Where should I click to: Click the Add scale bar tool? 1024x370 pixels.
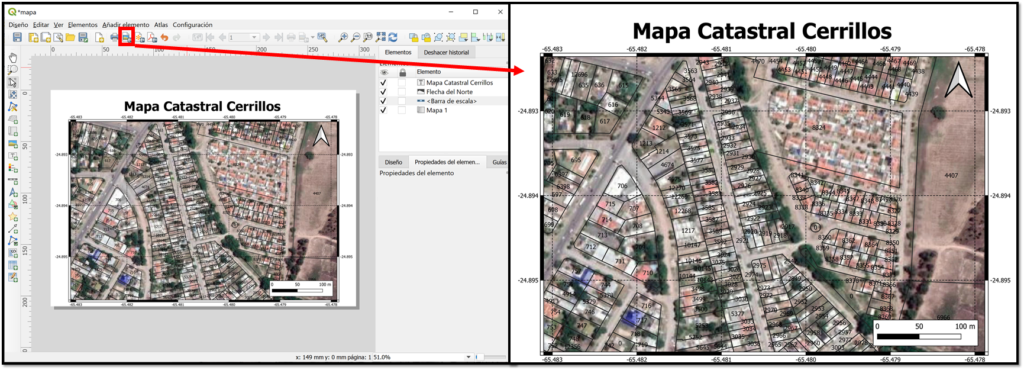click(12, 181)
